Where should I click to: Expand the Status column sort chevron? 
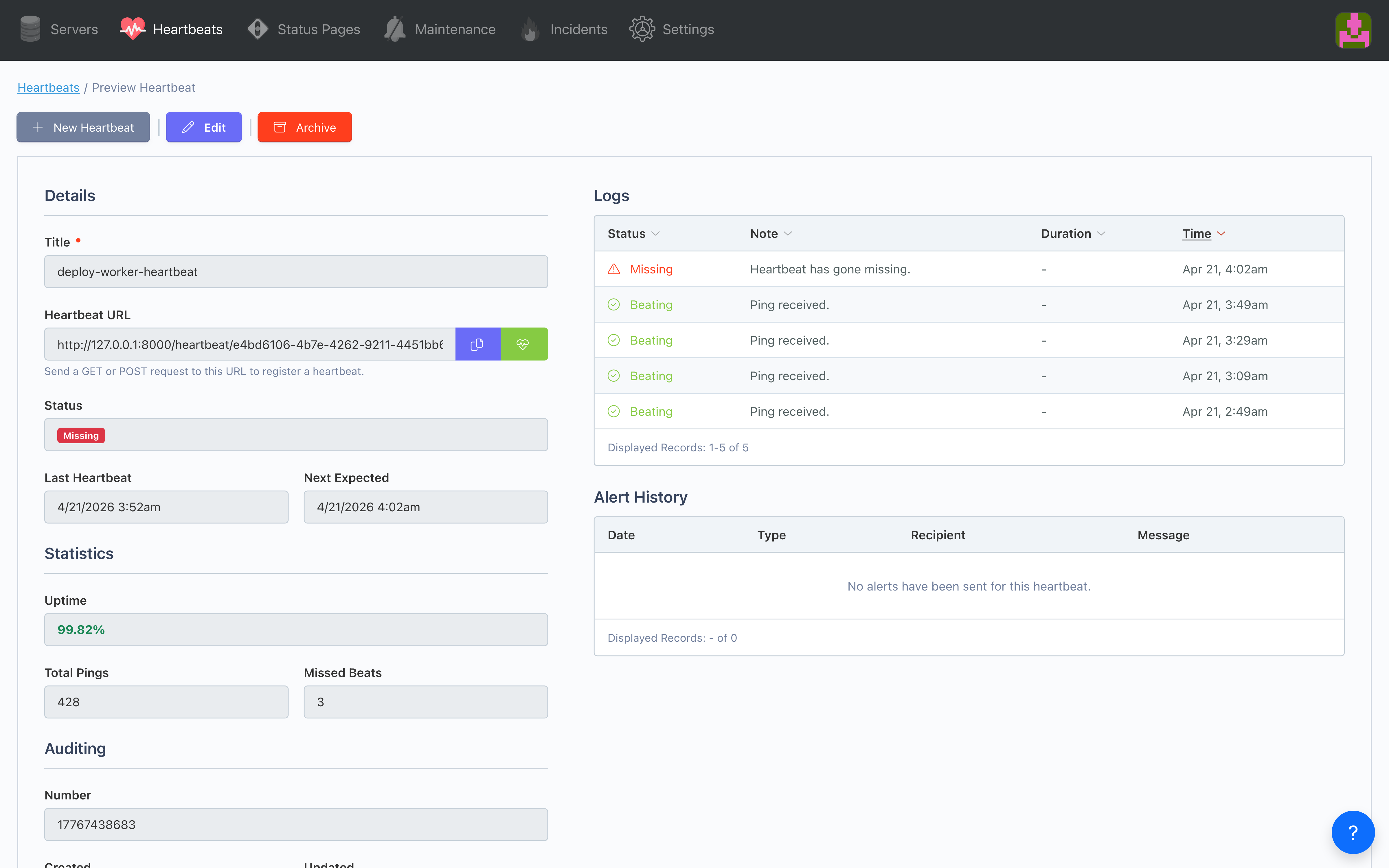tap(655, 234)
